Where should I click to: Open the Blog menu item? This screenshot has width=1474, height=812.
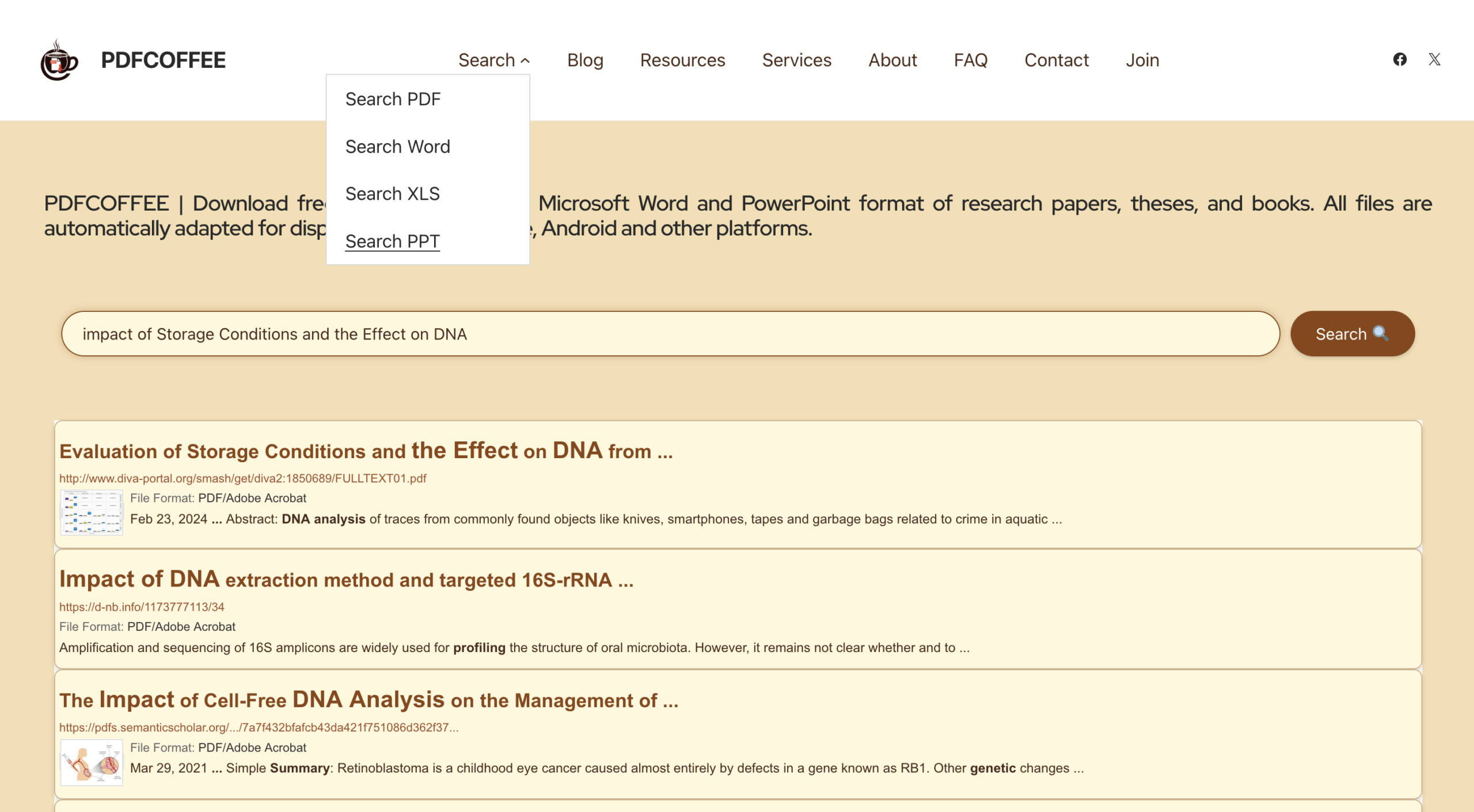pyautogui.click(x=584, y=60)
